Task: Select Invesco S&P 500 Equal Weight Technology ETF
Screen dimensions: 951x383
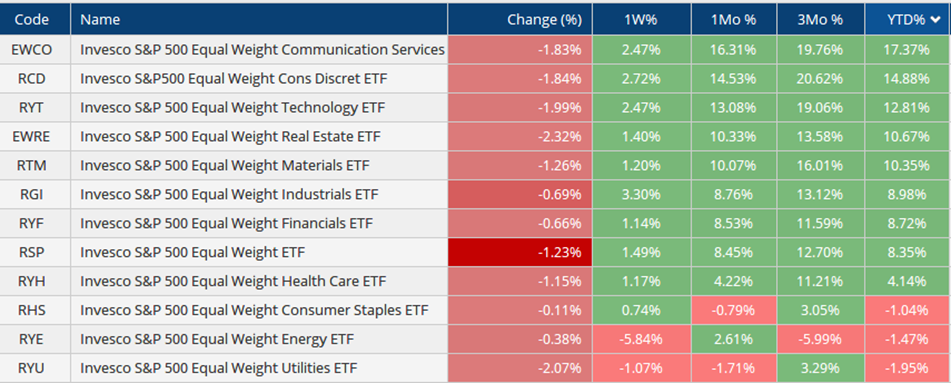Action: (232, 107)
